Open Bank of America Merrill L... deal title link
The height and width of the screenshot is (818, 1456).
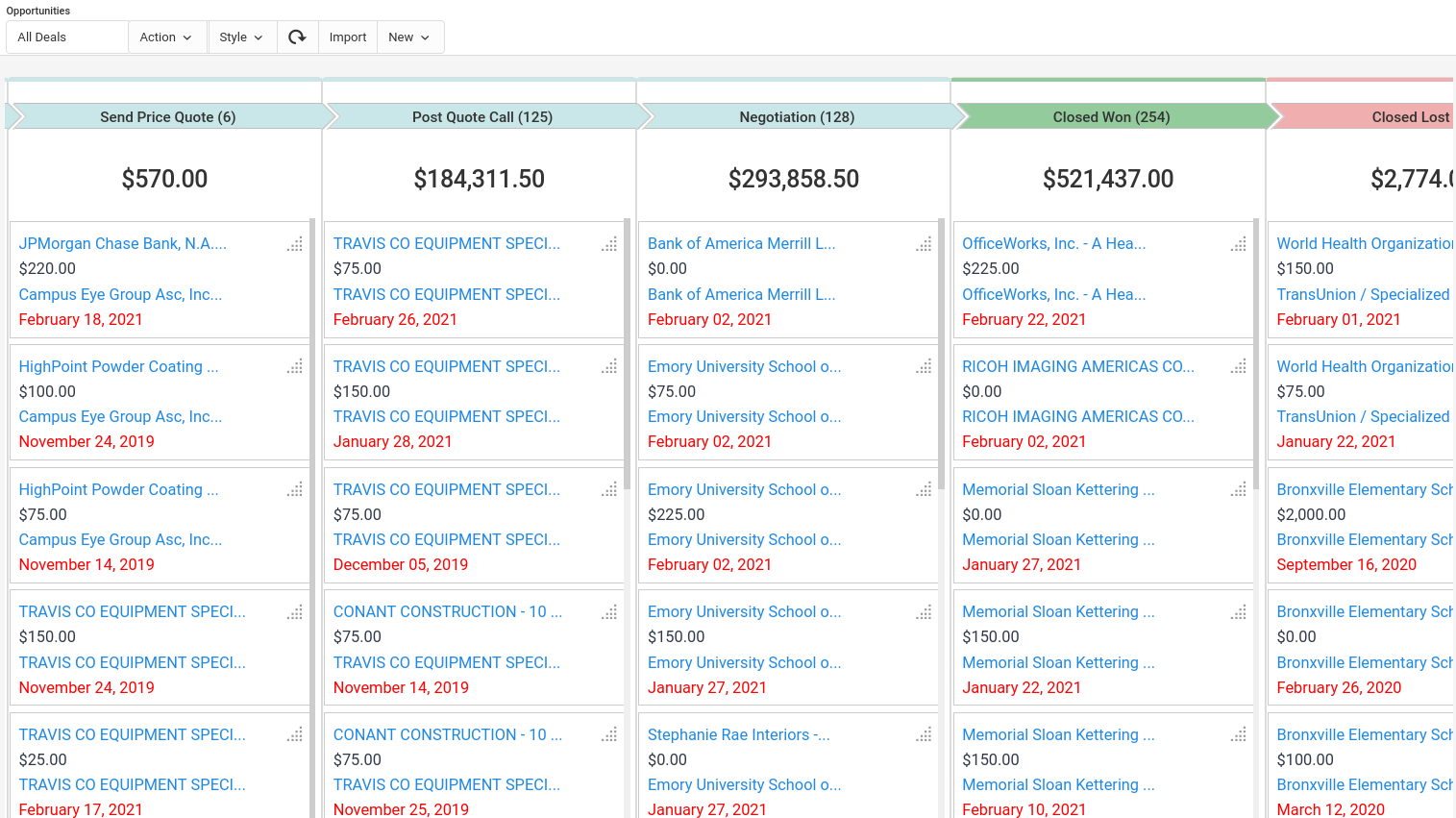pyautogui.click(x=741, y=244)
